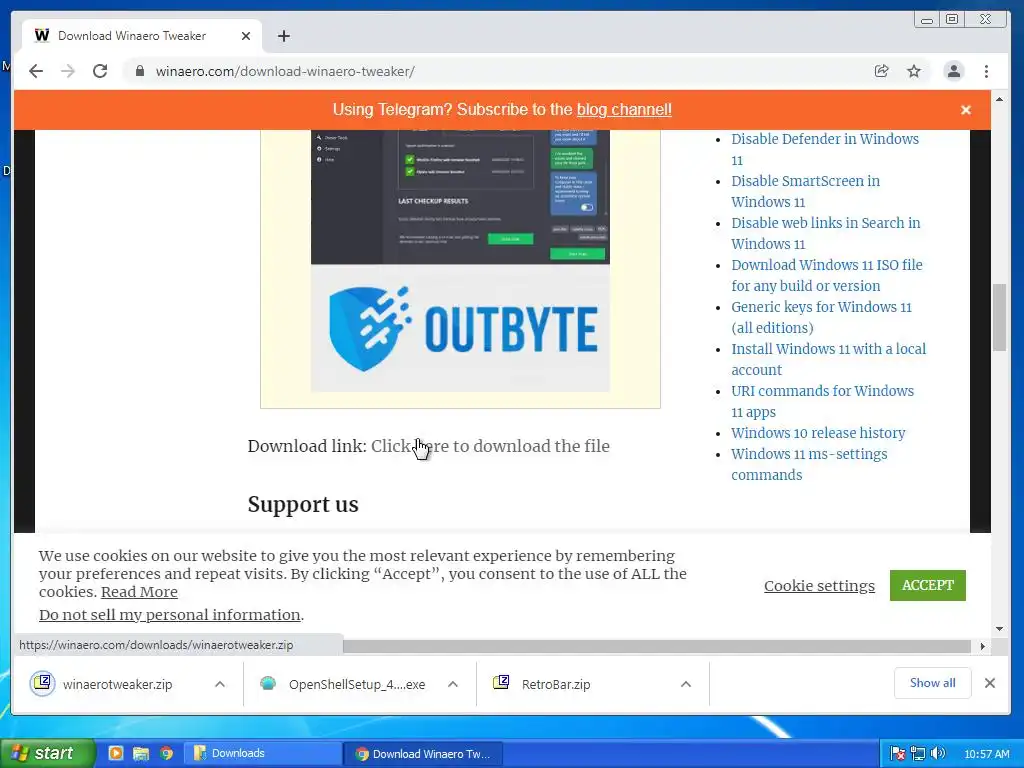1024x768 pixels.
Task: Open Cookie settings
Action: point(819,586)
